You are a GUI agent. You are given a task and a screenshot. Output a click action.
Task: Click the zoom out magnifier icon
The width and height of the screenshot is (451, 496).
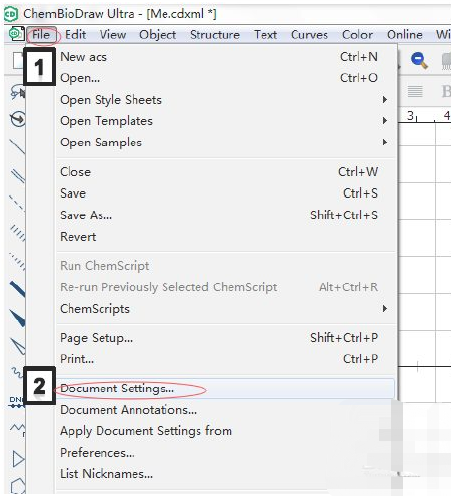[x=419, y=61]
